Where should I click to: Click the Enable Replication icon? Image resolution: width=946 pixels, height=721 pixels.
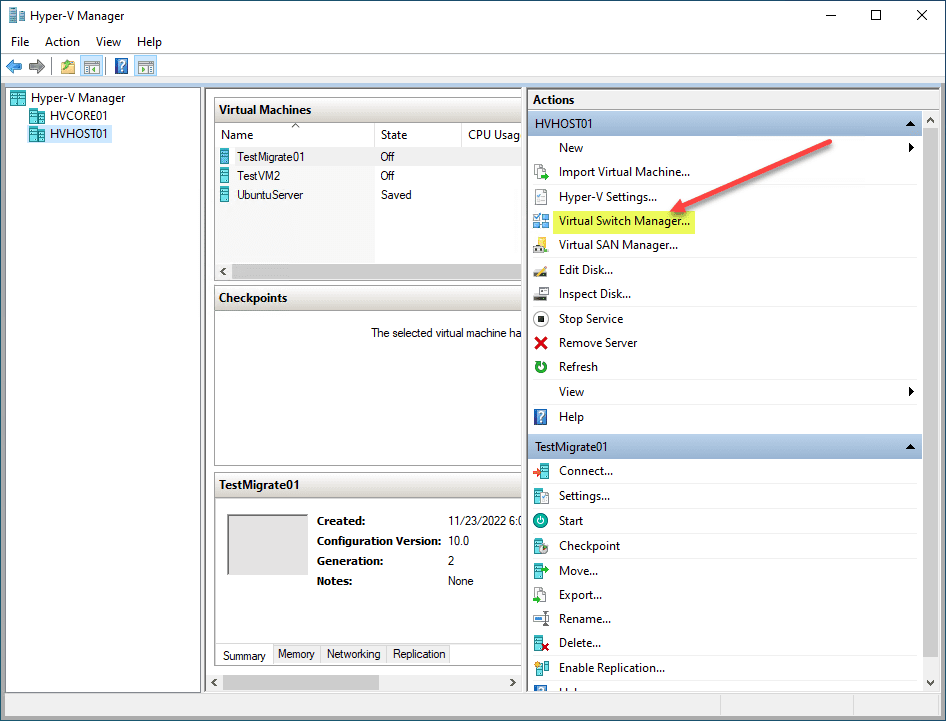[x=541, y=668]
